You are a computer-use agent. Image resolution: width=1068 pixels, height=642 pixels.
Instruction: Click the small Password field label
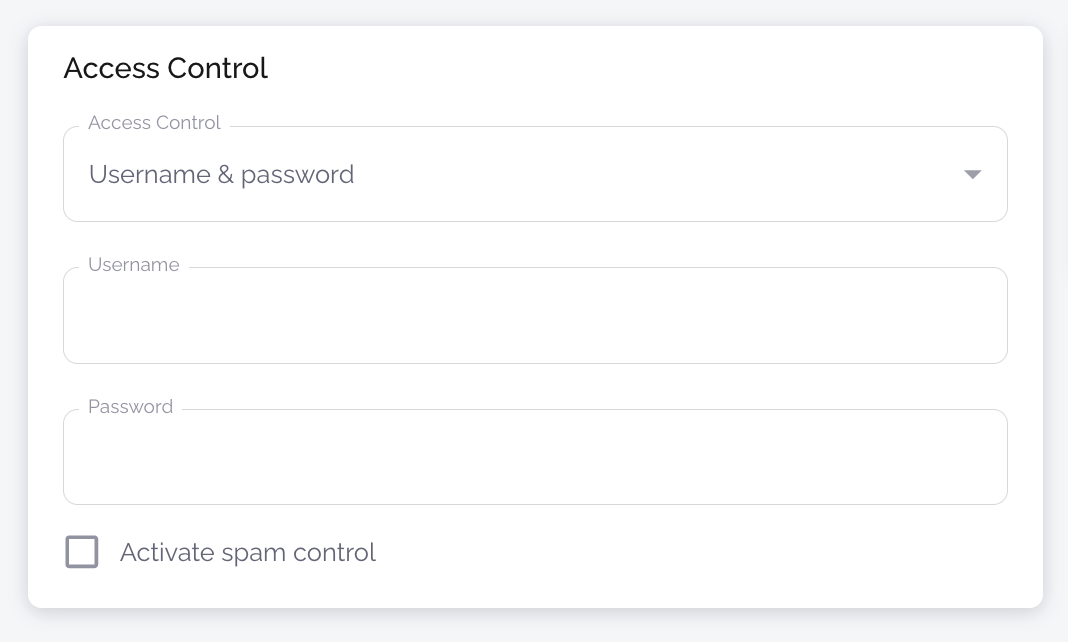tap(130, 407)
